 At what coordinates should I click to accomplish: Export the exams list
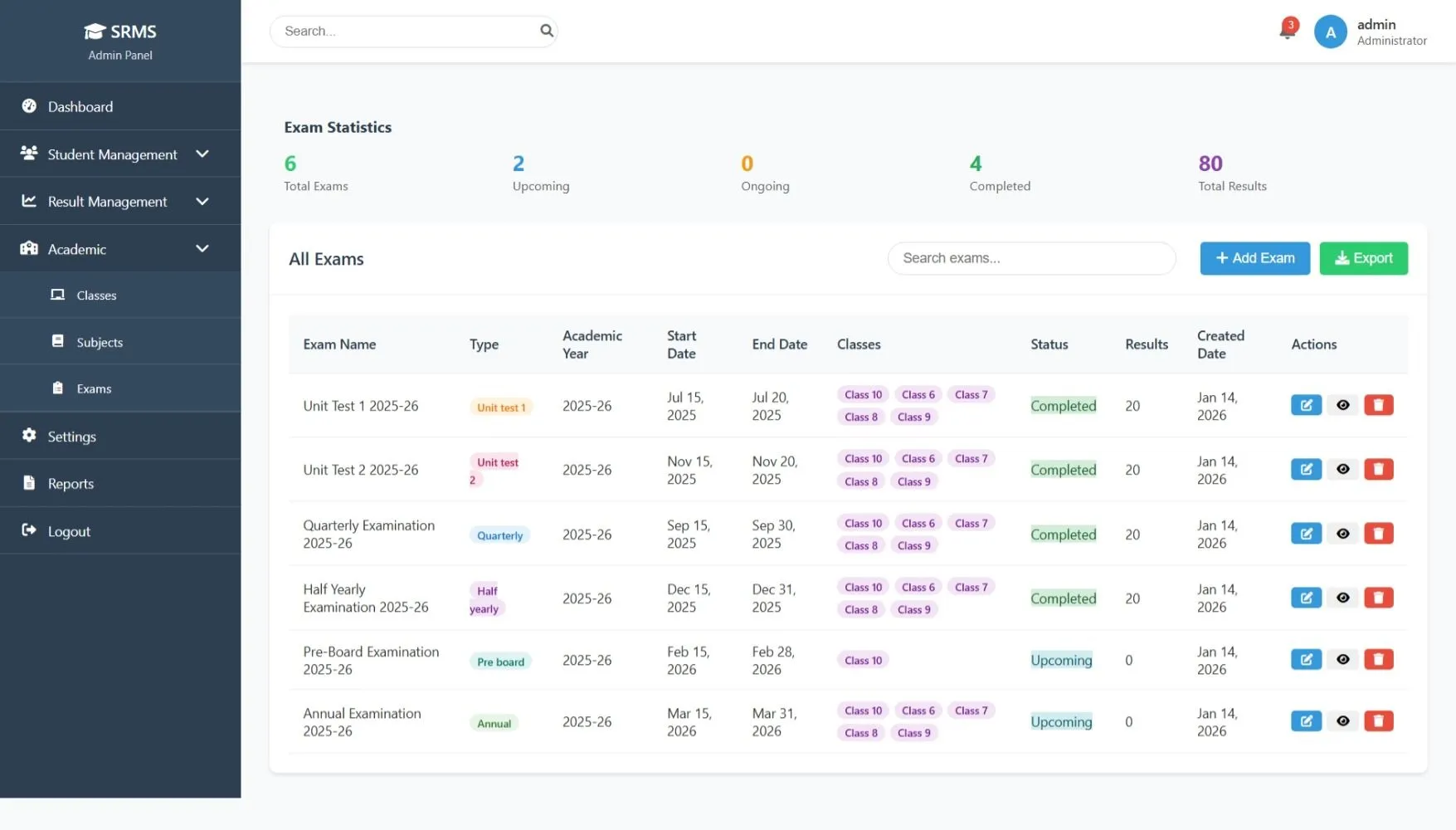(x=1363, y=258)
